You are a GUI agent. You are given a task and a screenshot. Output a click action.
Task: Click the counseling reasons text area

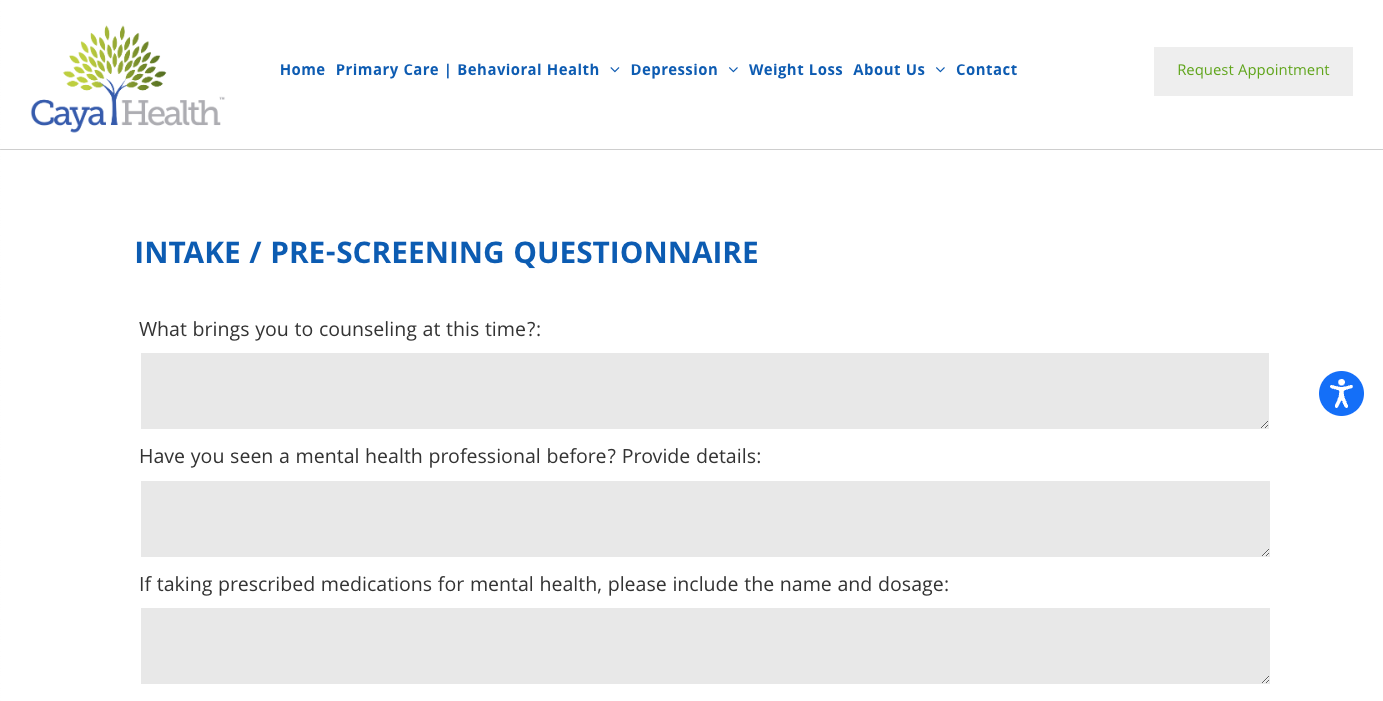point(704,390)
